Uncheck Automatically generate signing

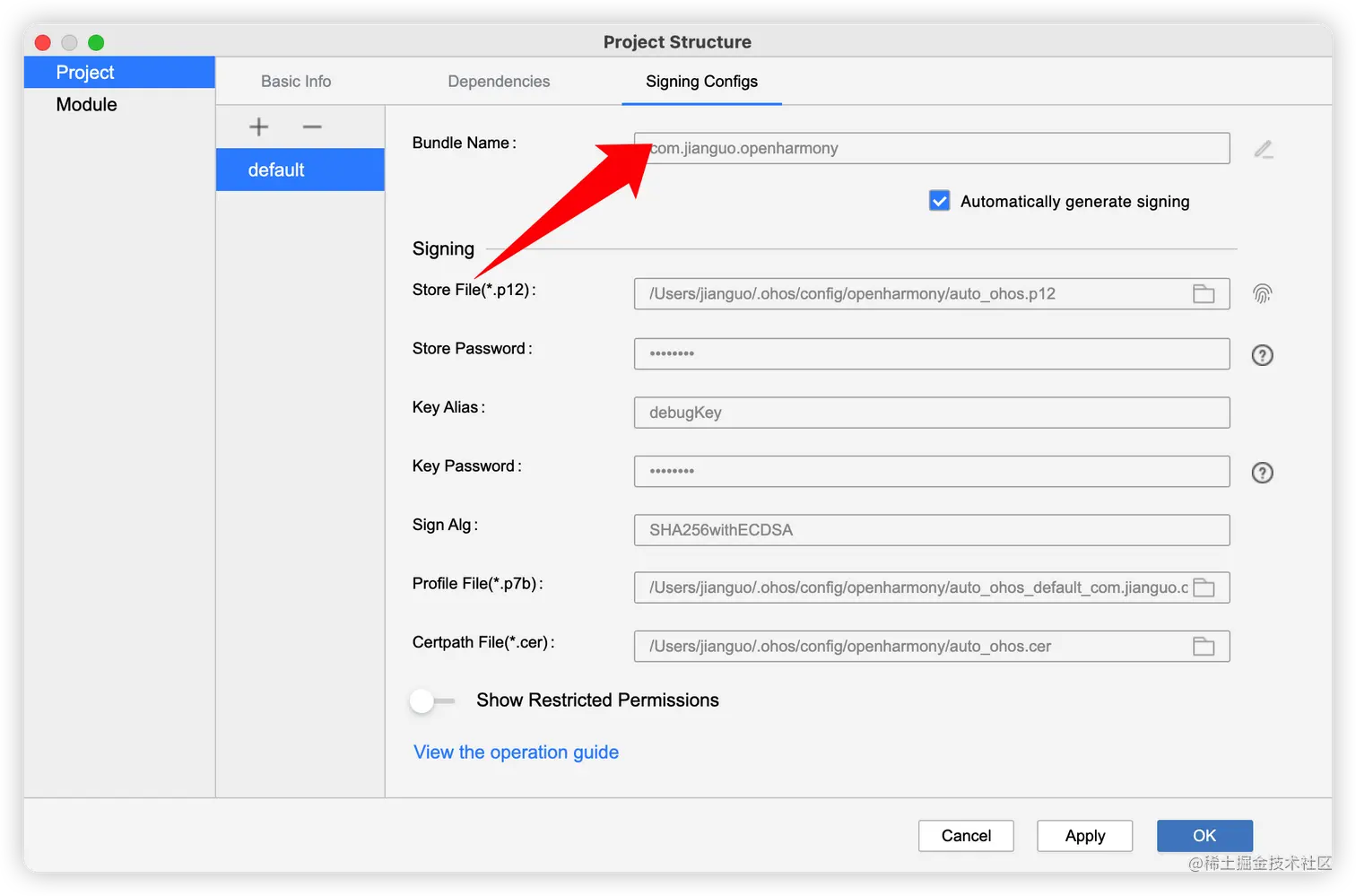939,201
